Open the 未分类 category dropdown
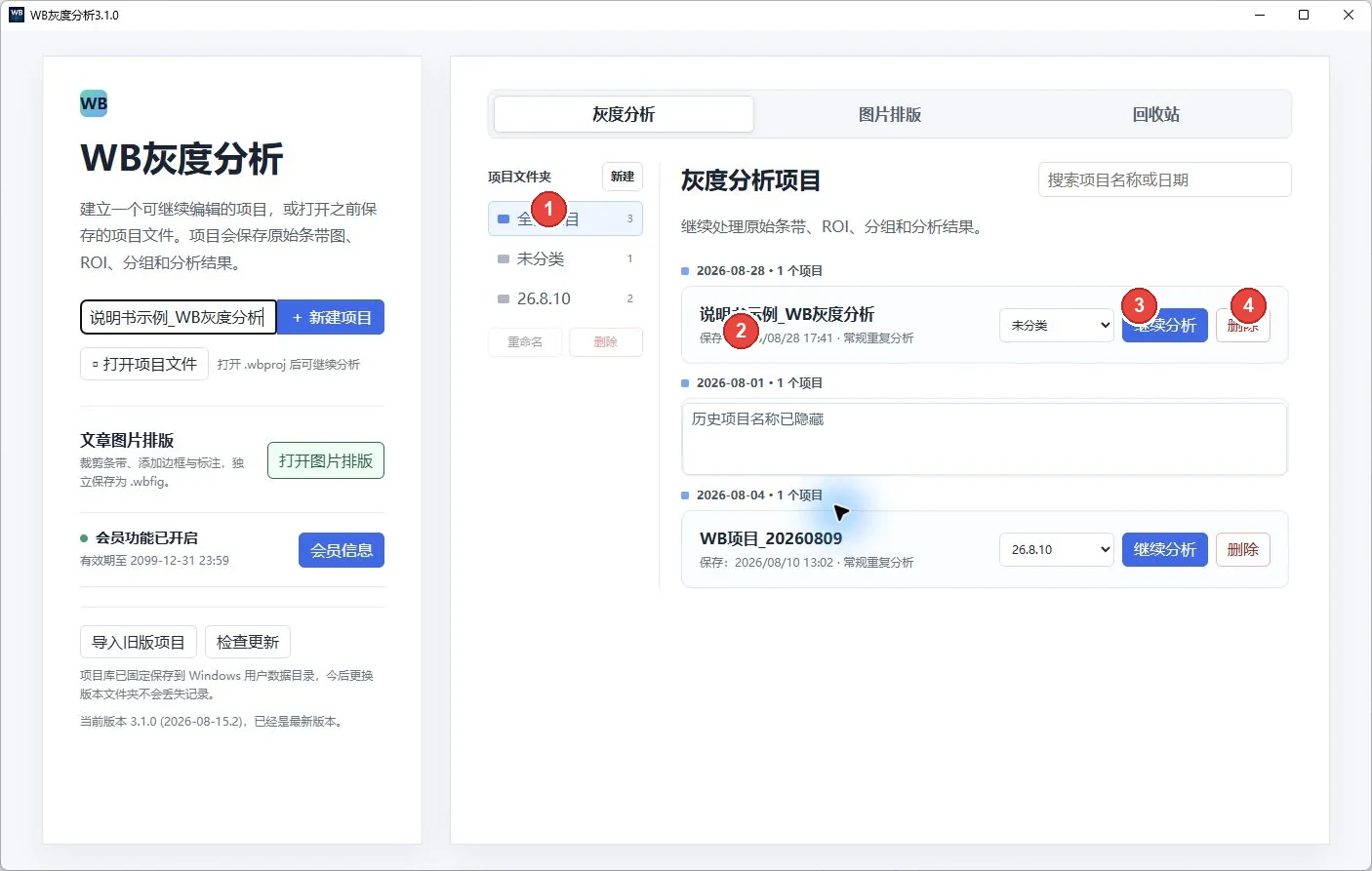The width and height of the screenshot is (1372, 871). pyautogui.click(x=1057, y=326)
